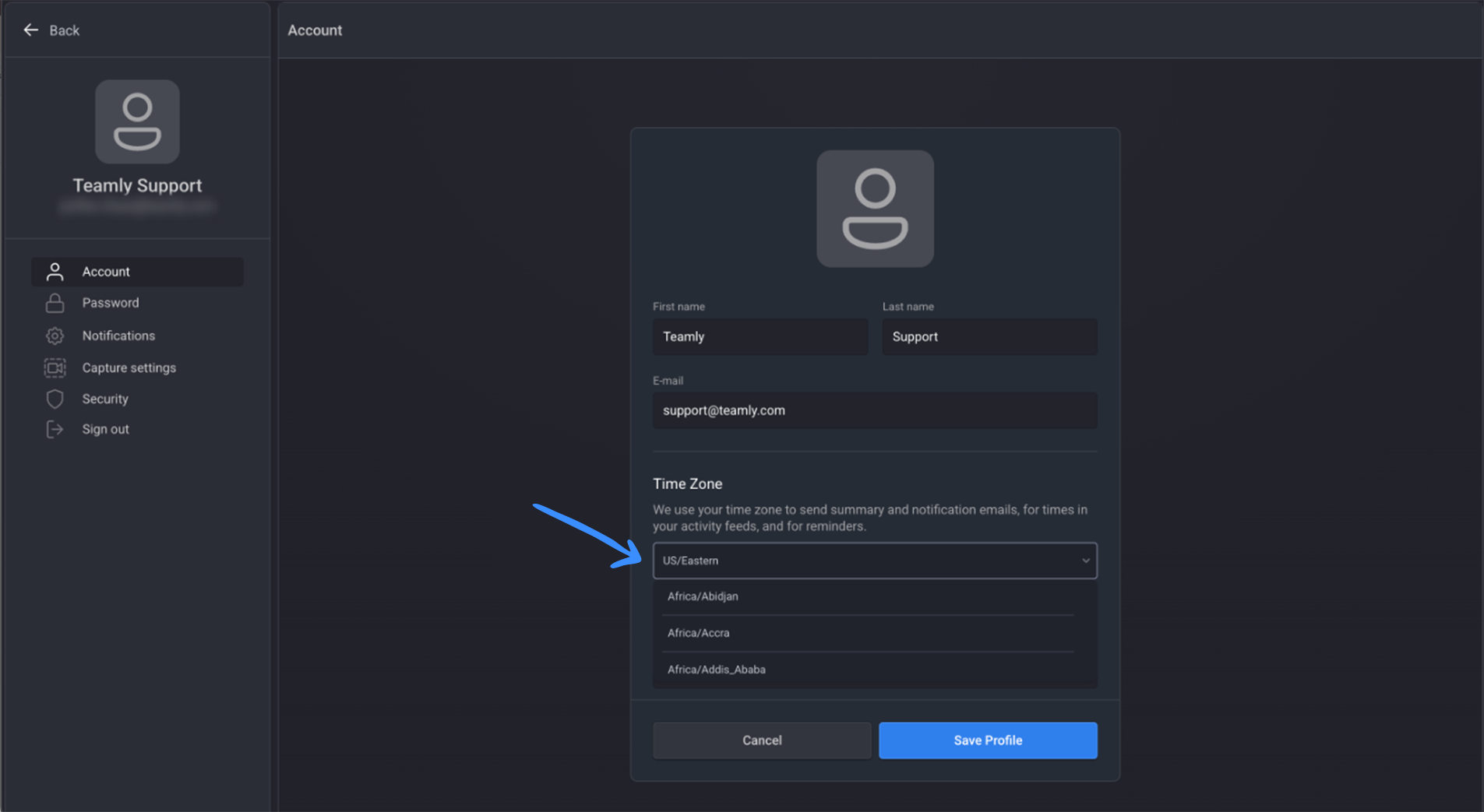1484x812 pixels.
Task: Click the Teamly Support name in the sidebar
Action: click(x=137, y=185)
